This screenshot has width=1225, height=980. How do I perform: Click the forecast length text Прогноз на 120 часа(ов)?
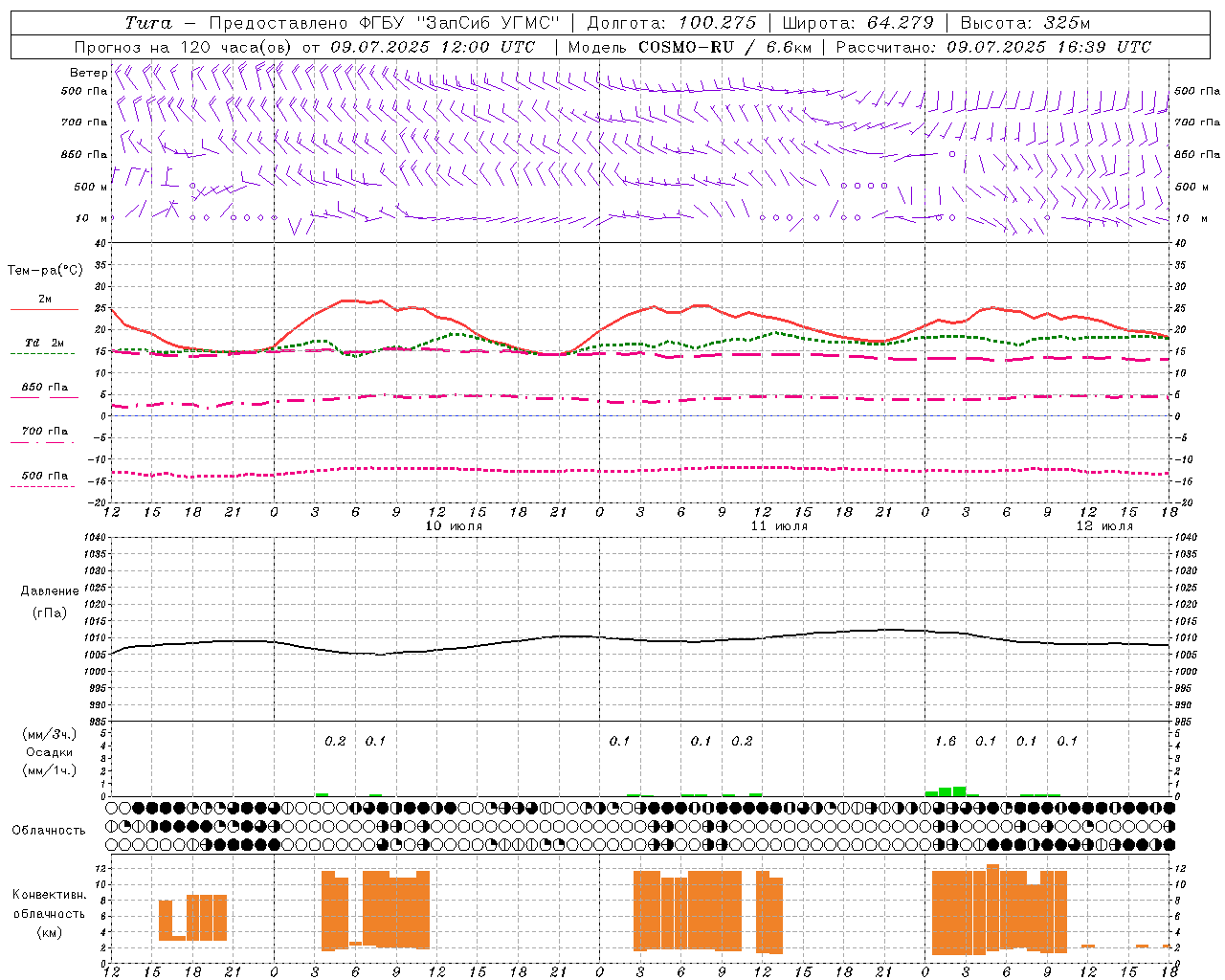coord(184,47)
